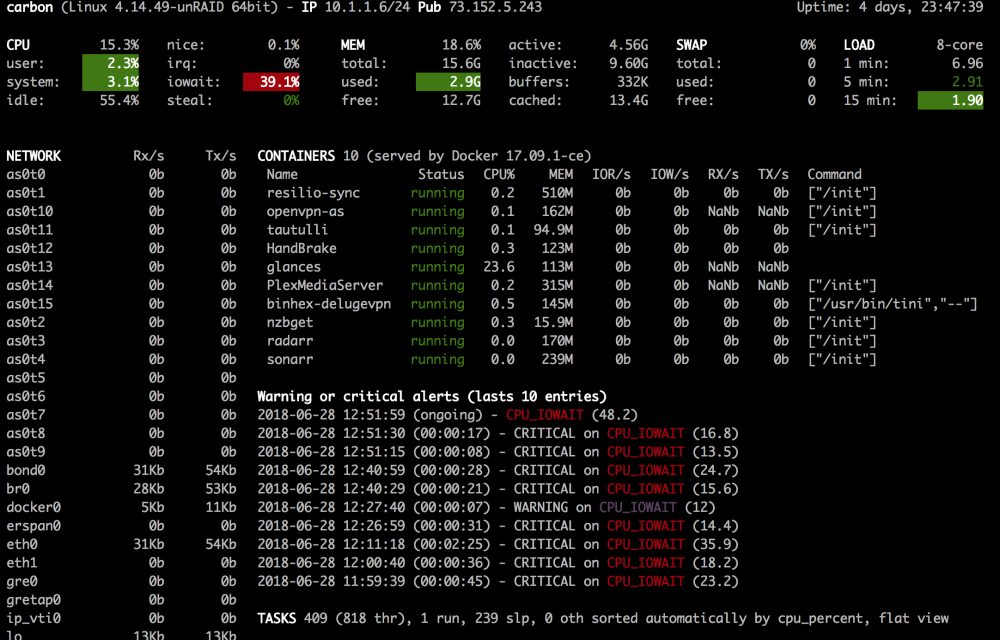Click the Command column header

[x=834, y=175]
